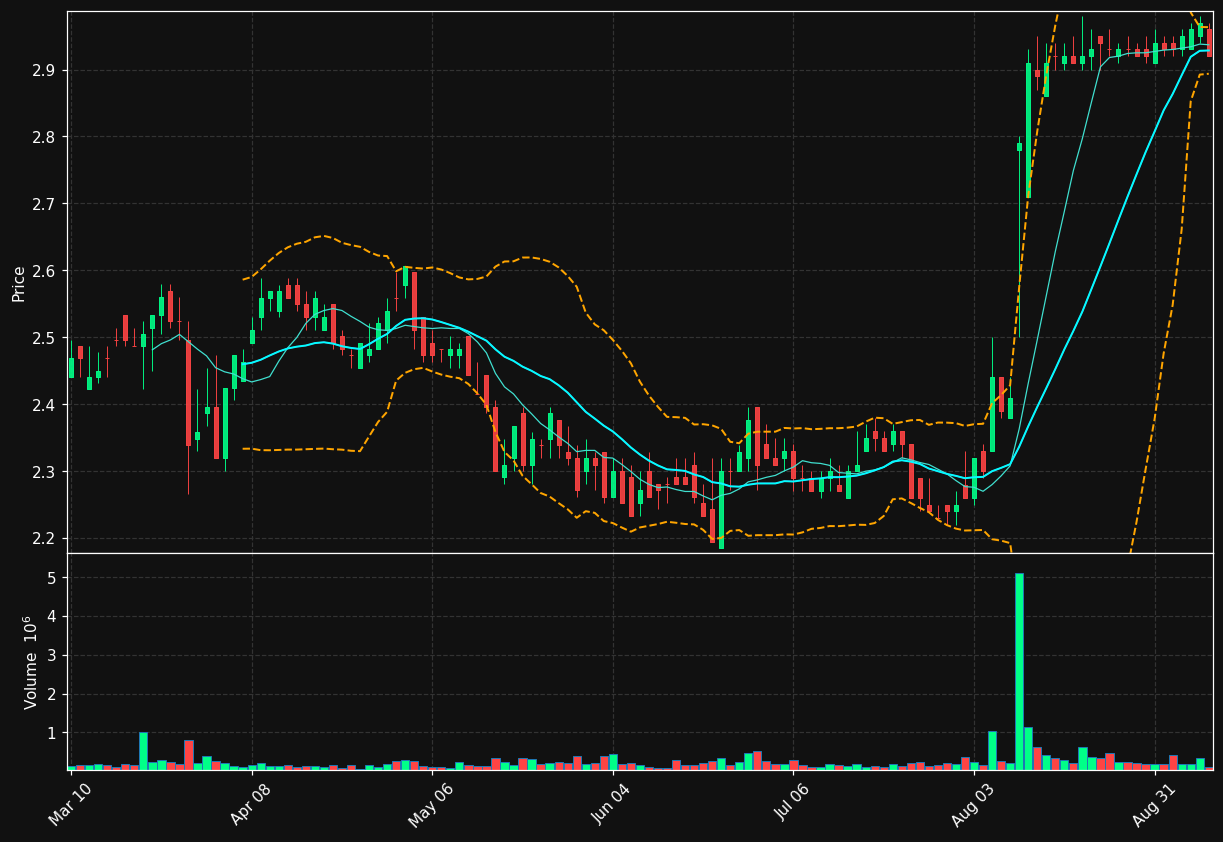Click the Jun 04 date label
Viewport: 1223px width, 842px height.
tap(612, 804)
